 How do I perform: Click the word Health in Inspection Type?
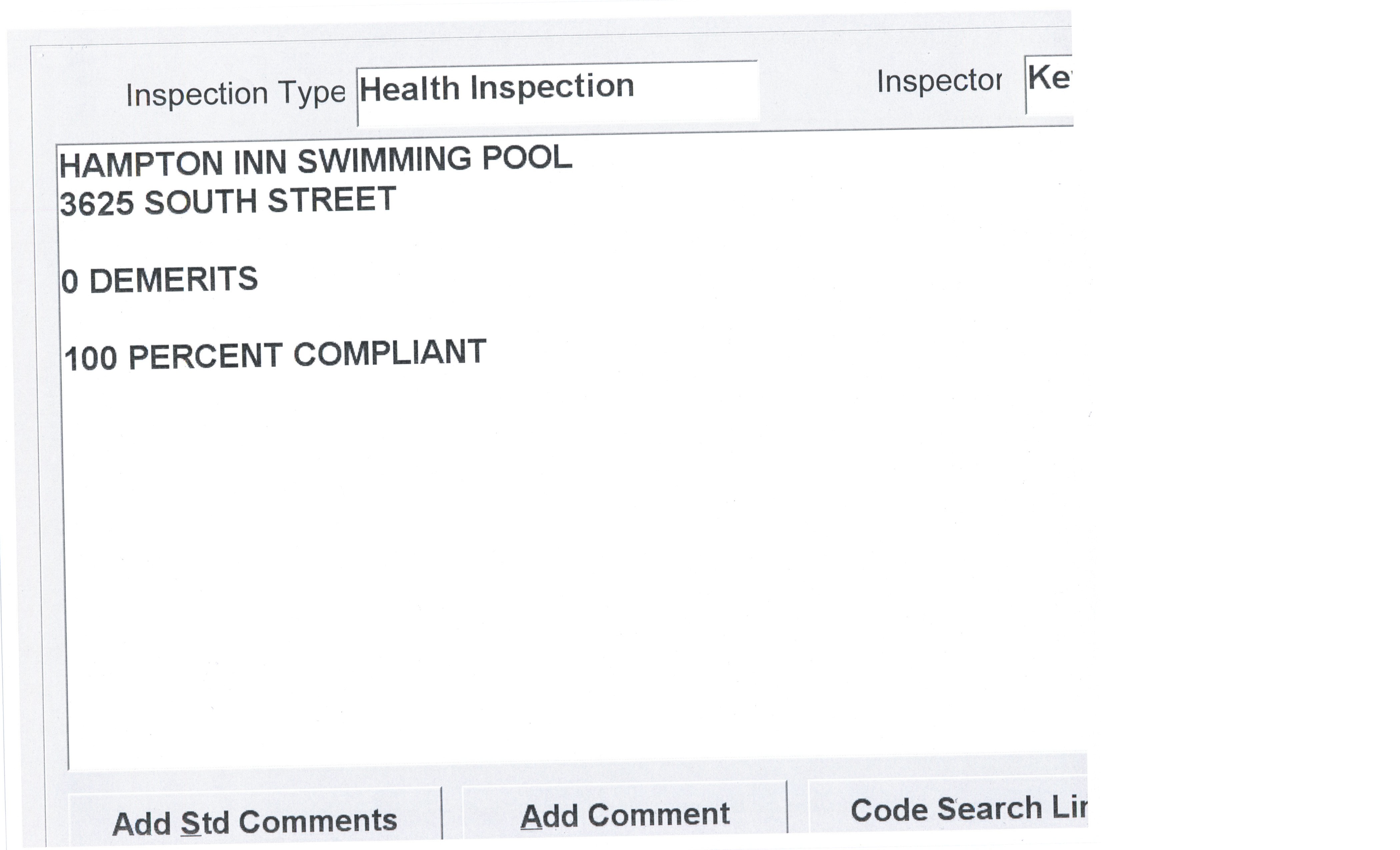[x=409, y=89]
